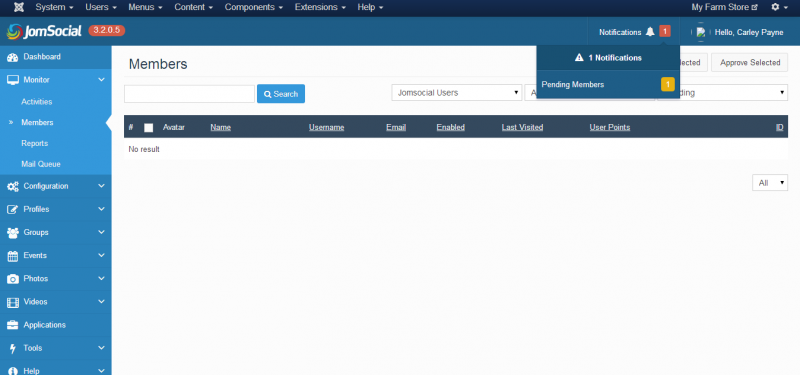
Task: Expand the Events section chevron
Action: tap(101, 255)
